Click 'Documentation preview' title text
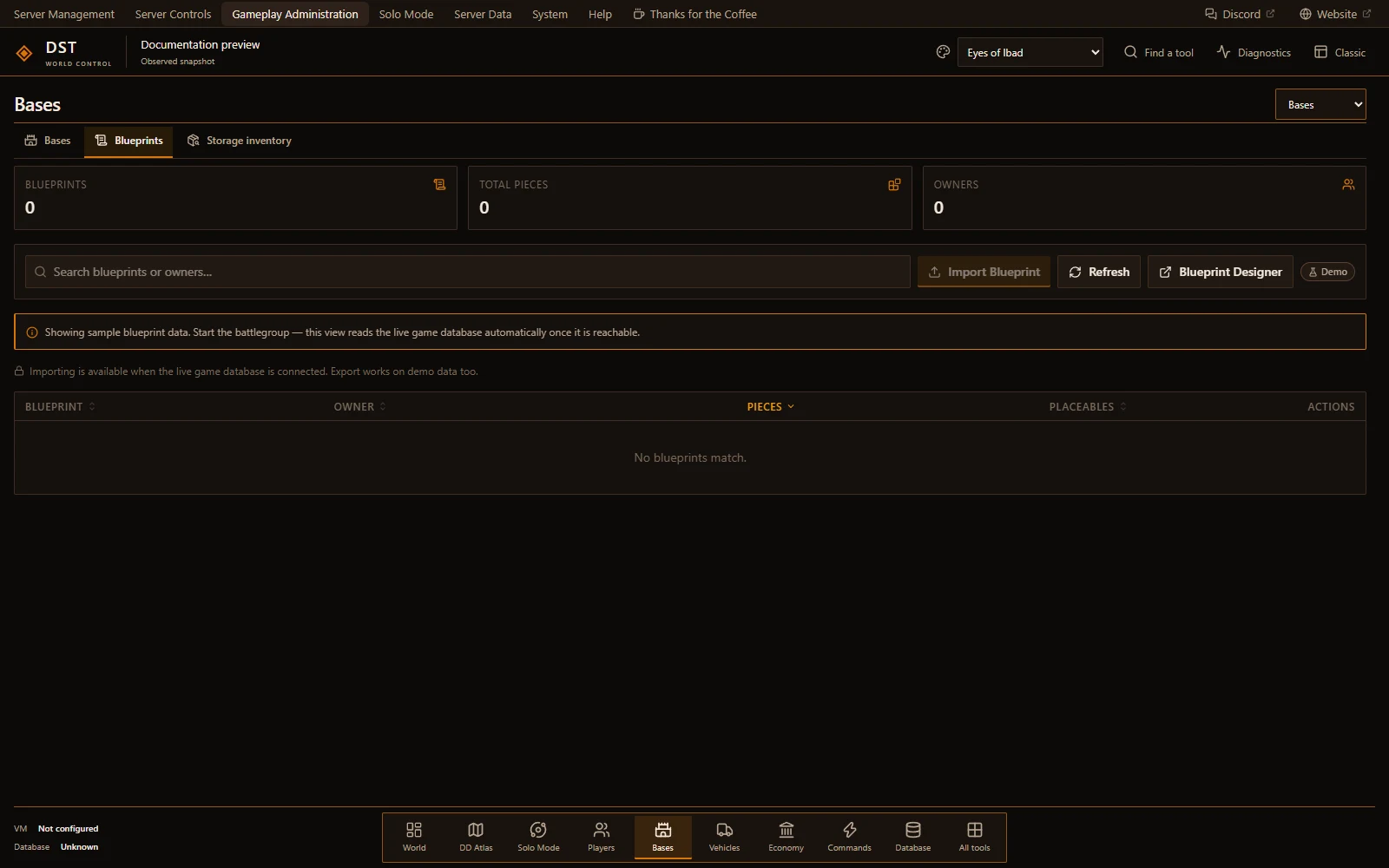The image size is (1389, 868). (200, 44)
